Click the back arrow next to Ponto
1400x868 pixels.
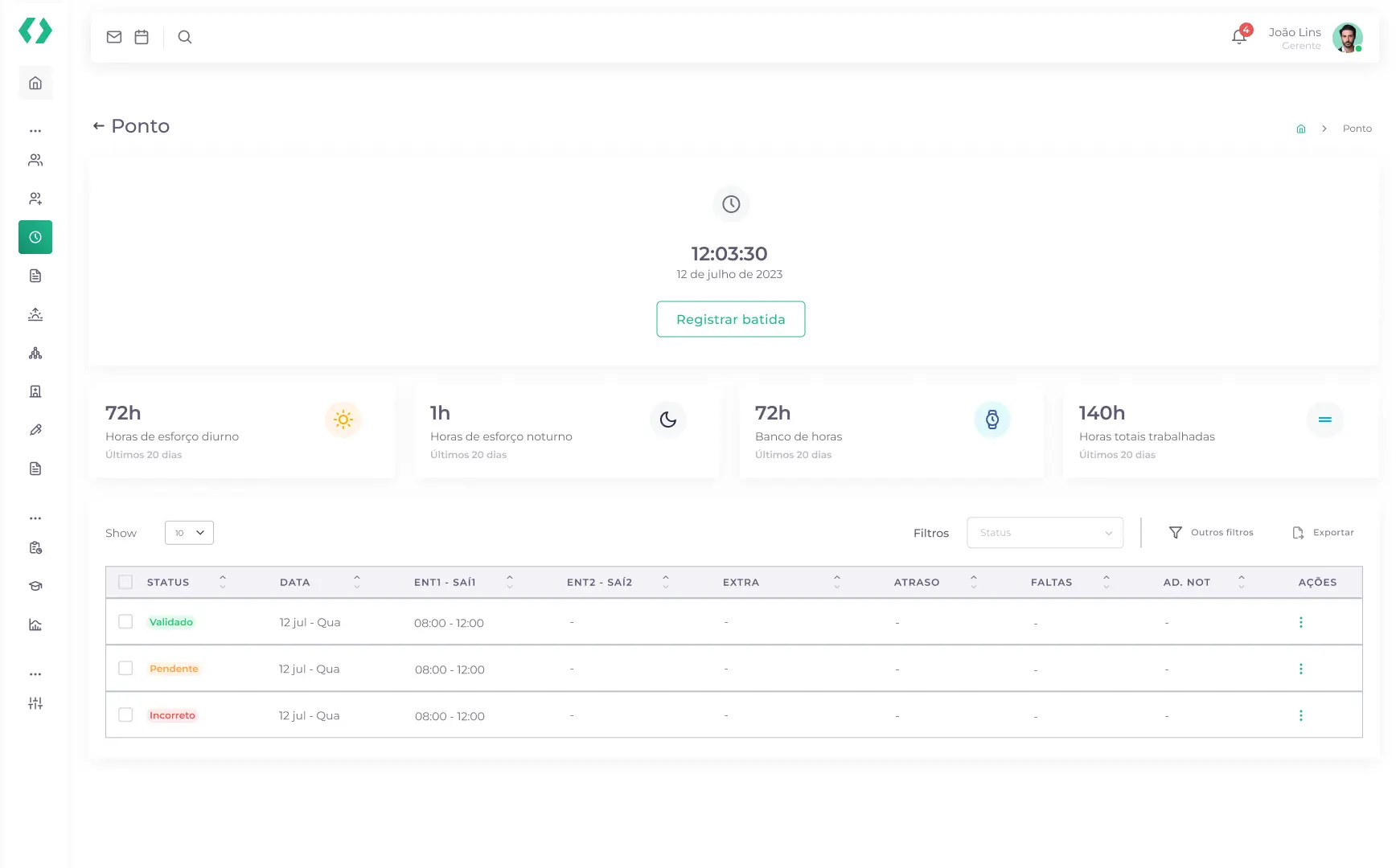point(99,126)
